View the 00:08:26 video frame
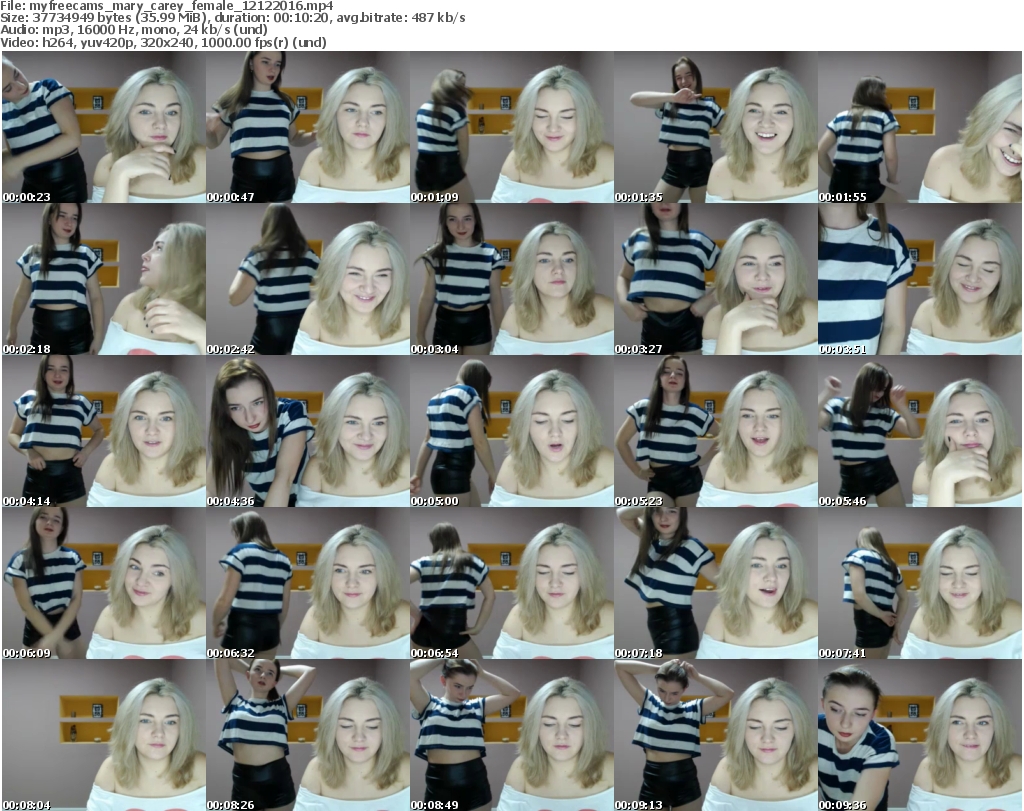Screen dimensions: 1024x811 click(308, 735)
